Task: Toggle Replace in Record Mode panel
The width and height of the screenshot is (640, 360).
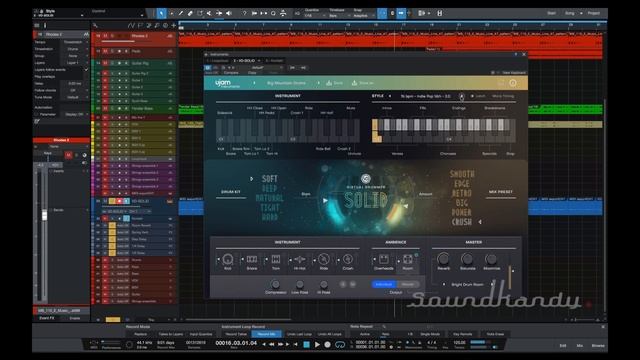Action: point(140,334)
